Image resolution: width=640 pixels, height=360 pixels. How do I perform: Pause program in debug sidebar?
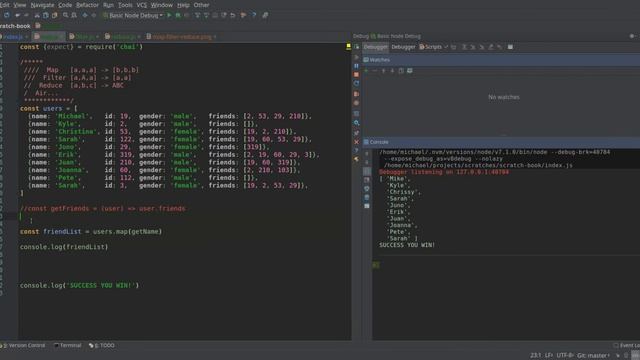point(356,66)
